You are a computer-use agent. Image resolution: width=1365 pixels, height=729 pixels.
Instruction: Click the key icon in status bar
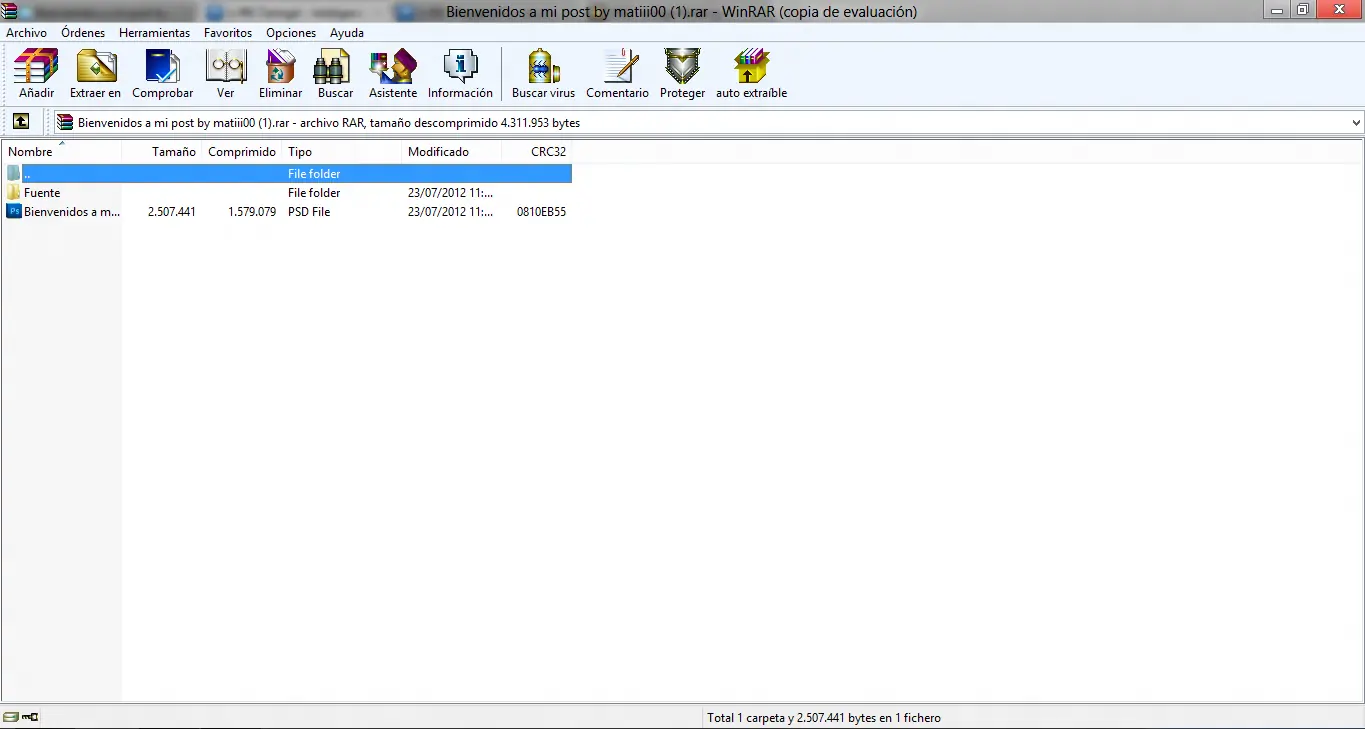point(30,717)
